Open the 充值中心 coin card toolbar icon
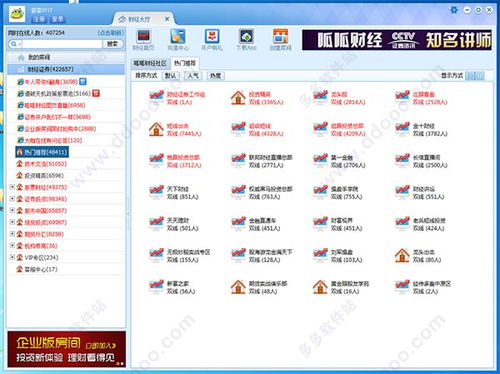500x374 pixels. [178, 40]
